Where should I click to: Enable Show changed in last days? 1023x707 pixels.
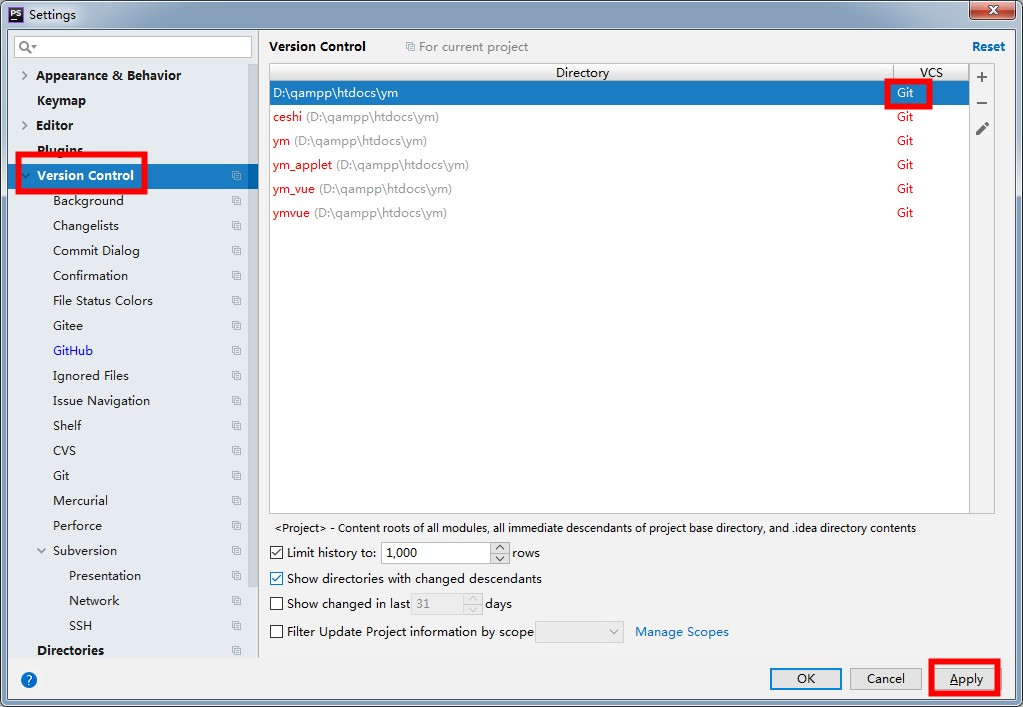click(277, 604)
